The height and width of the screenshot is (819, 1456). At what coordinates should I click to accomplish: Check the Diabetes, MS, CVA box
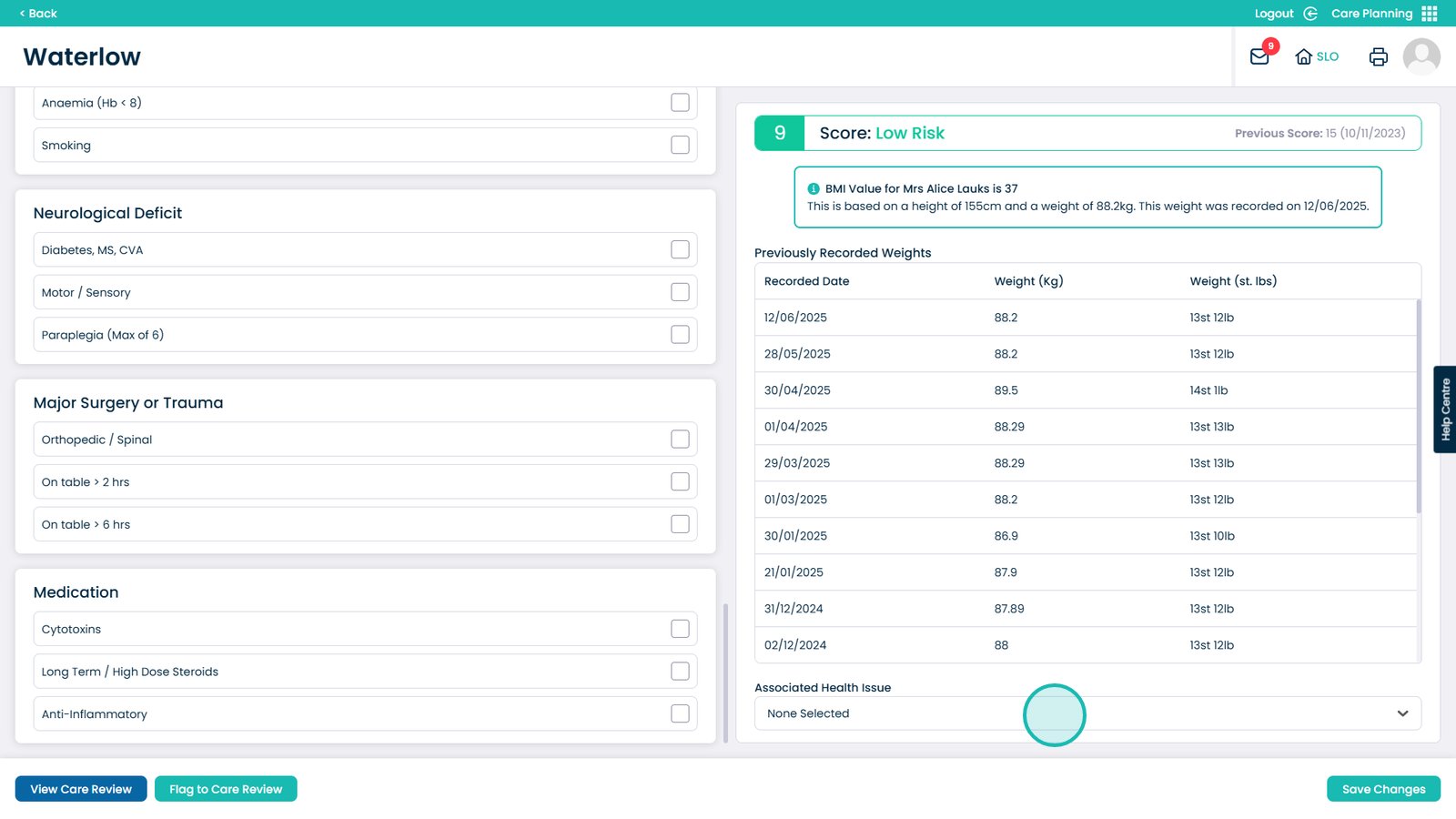pyautogui.click(x=680, y=249)
